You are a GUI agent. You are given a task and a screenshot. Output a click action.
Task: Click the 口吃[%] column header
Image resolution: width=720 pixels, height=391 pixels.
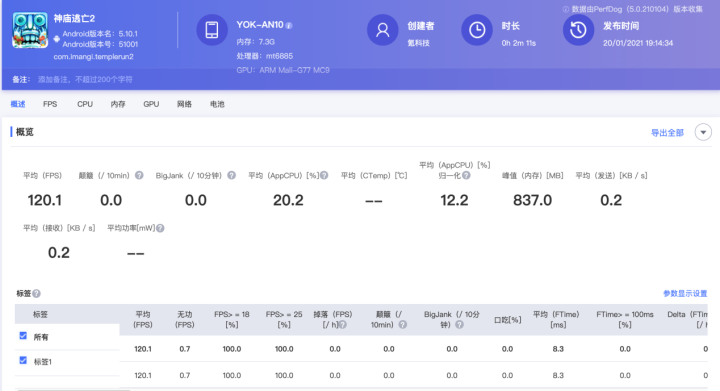507,320
